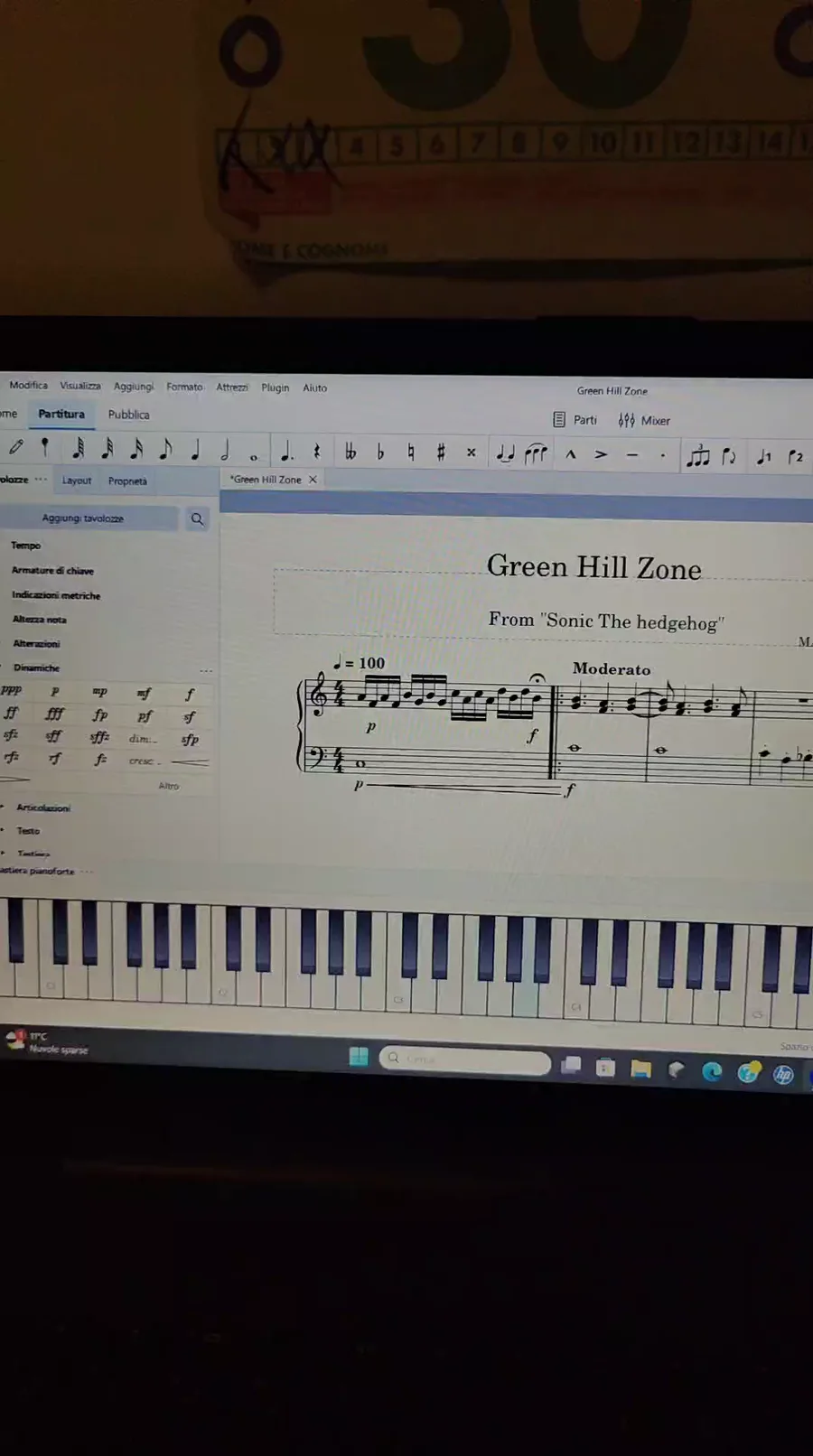Open the Parti panel
The height and width of the screenshot is (1456, 813).
[x=575, y=420]
